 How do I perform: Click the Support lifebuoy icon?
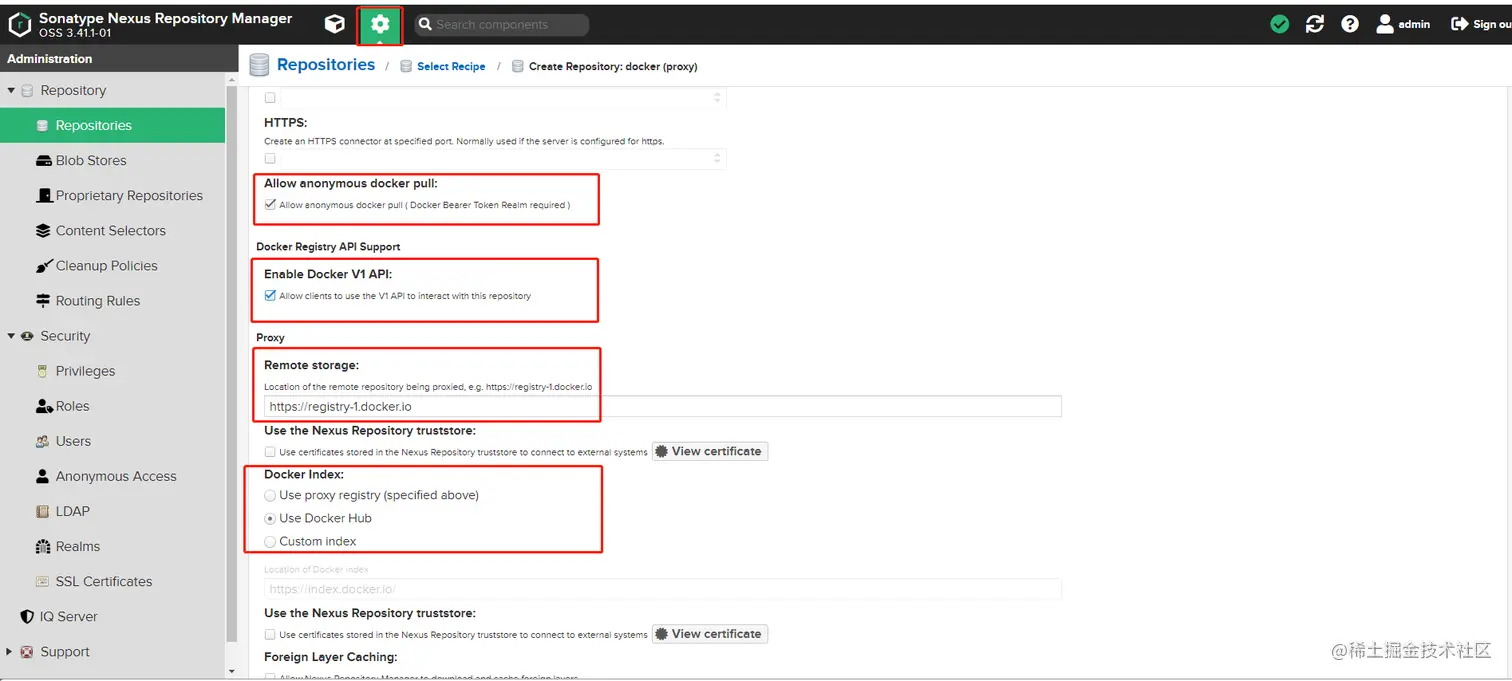(x=27, y=652)
